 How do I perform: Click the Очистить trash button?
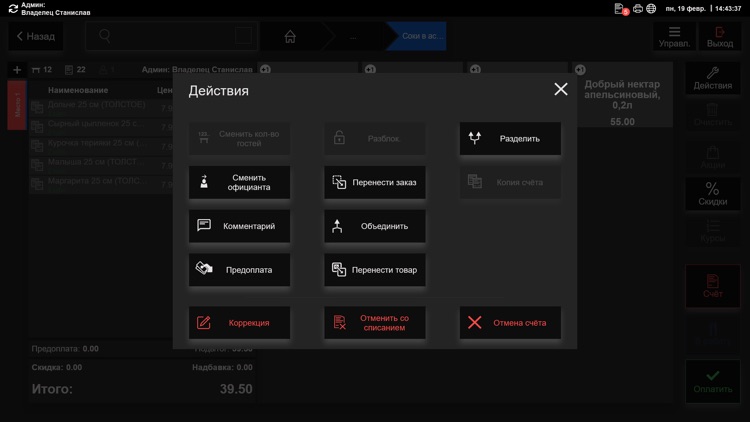(x=713, y=115)
